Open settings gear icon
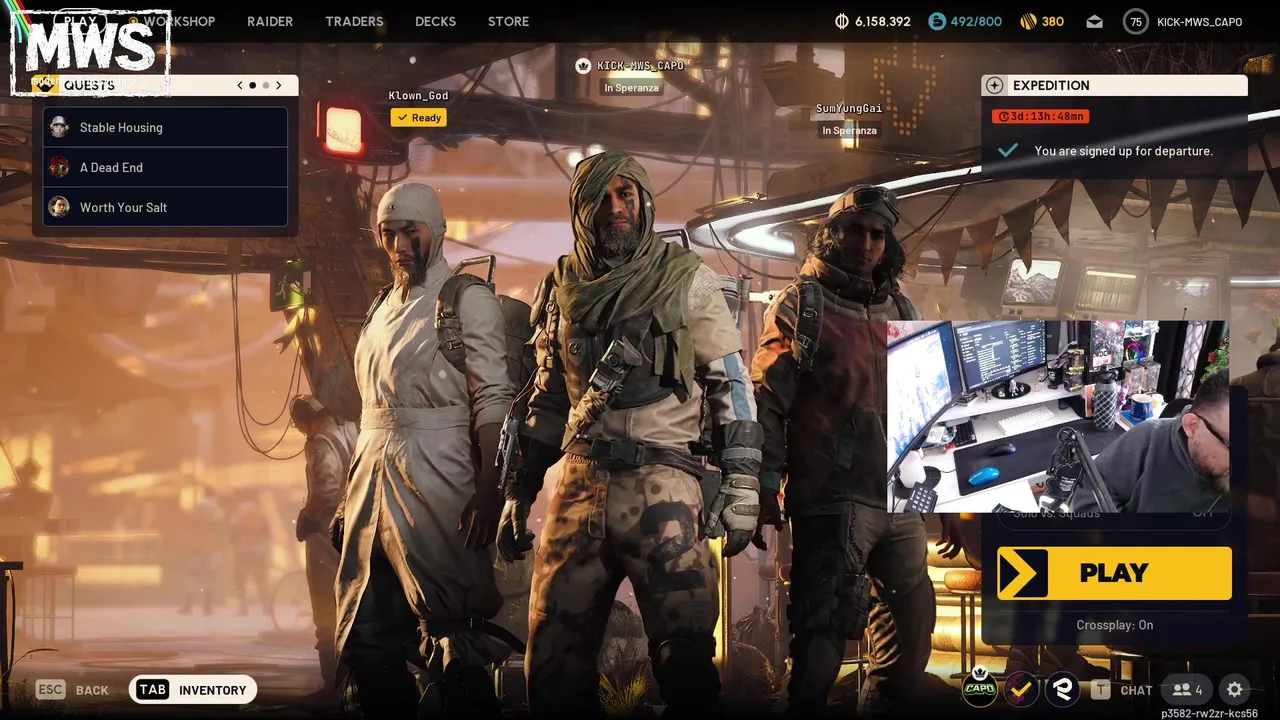The image size is (1280, 720). (1234, 690)
